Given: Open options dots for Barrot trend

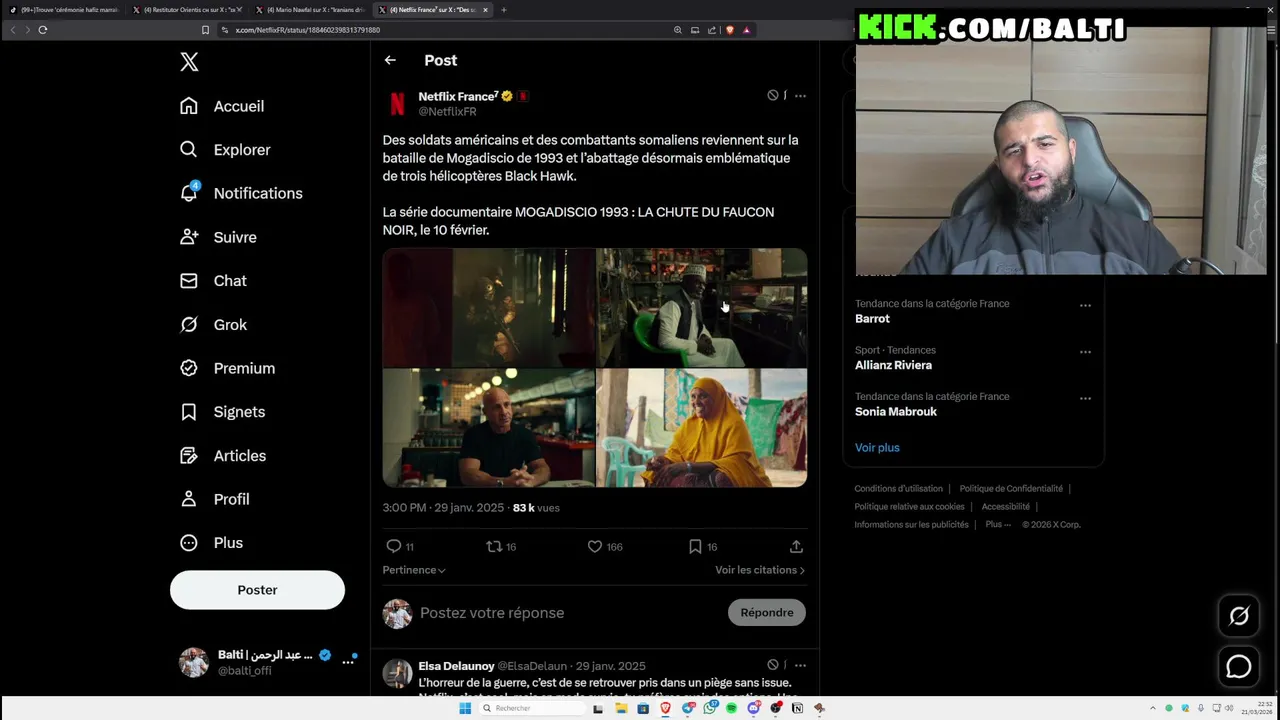Looking at the screenshot, I should coord(1085,306).
